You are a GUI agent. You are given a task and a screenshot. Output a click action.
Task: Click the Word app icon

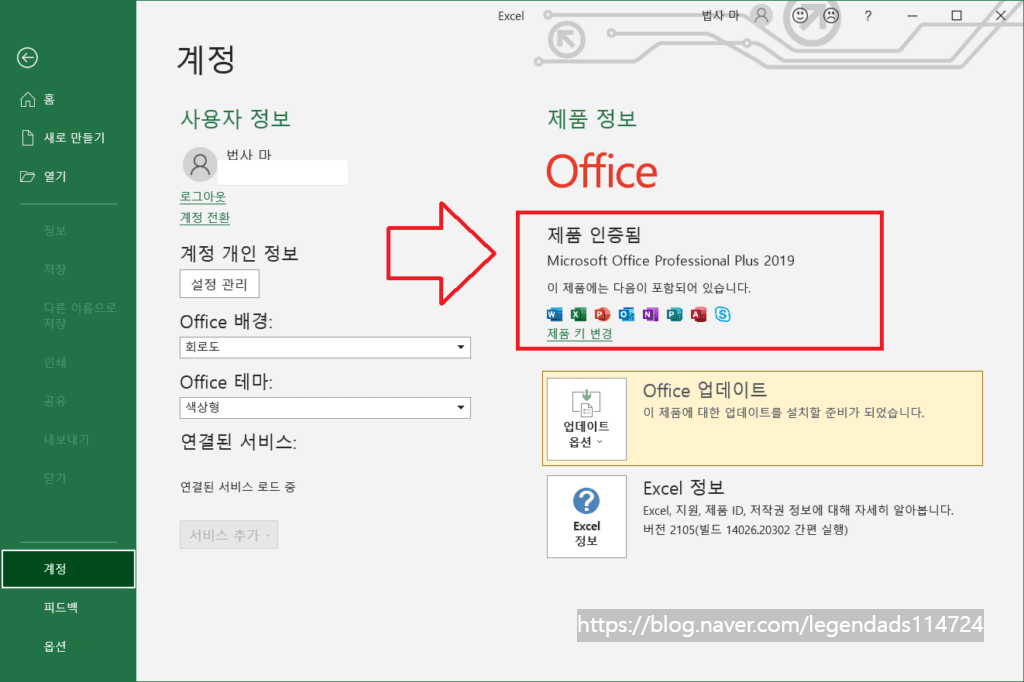click(554, 315)
